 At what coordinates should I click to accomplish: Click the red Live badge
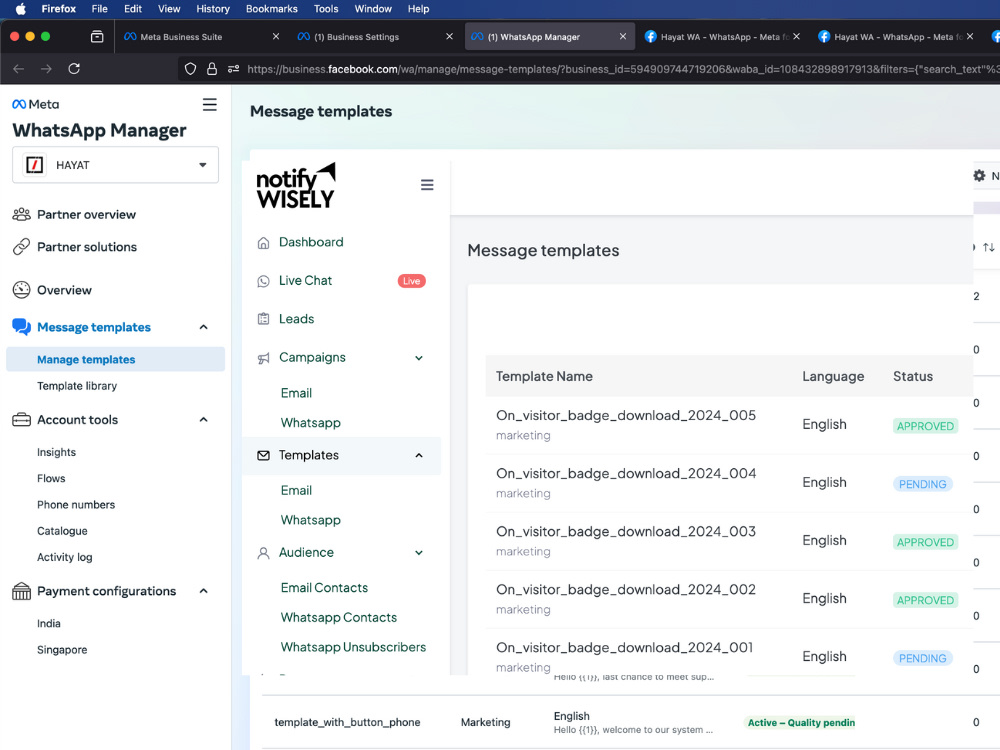(411, 281)
